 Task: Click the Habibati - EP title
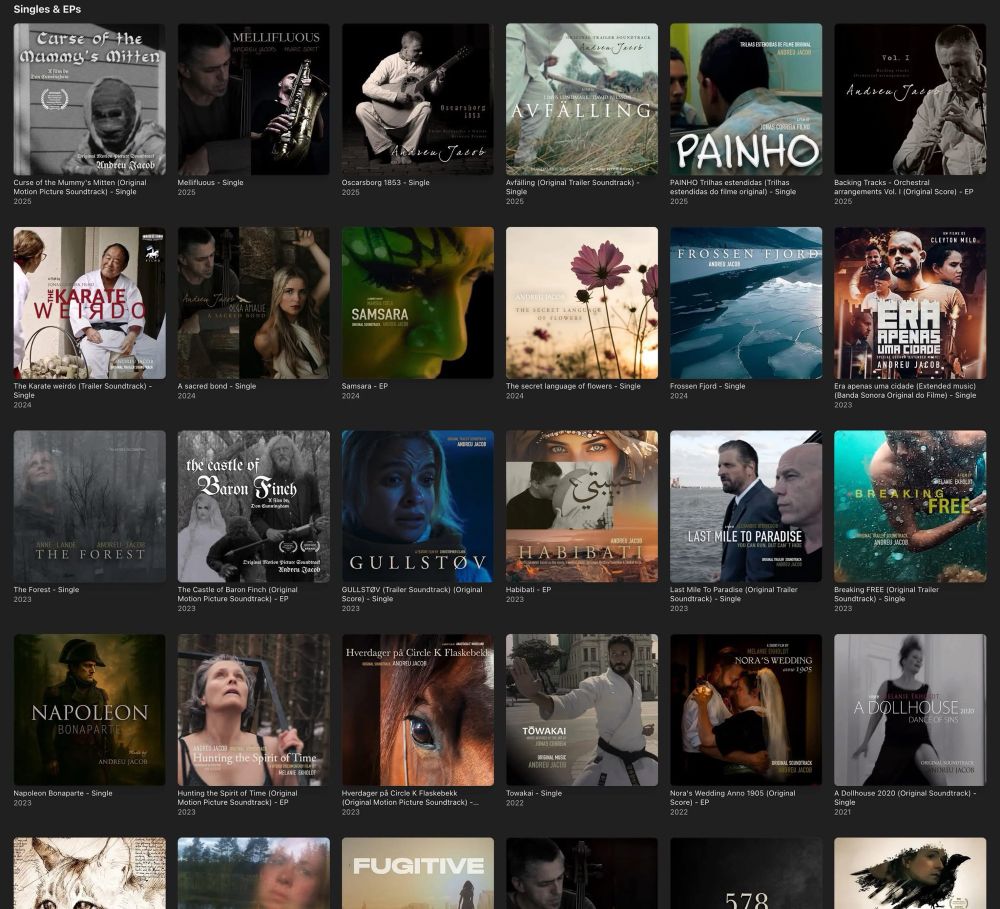pos(528,589)
